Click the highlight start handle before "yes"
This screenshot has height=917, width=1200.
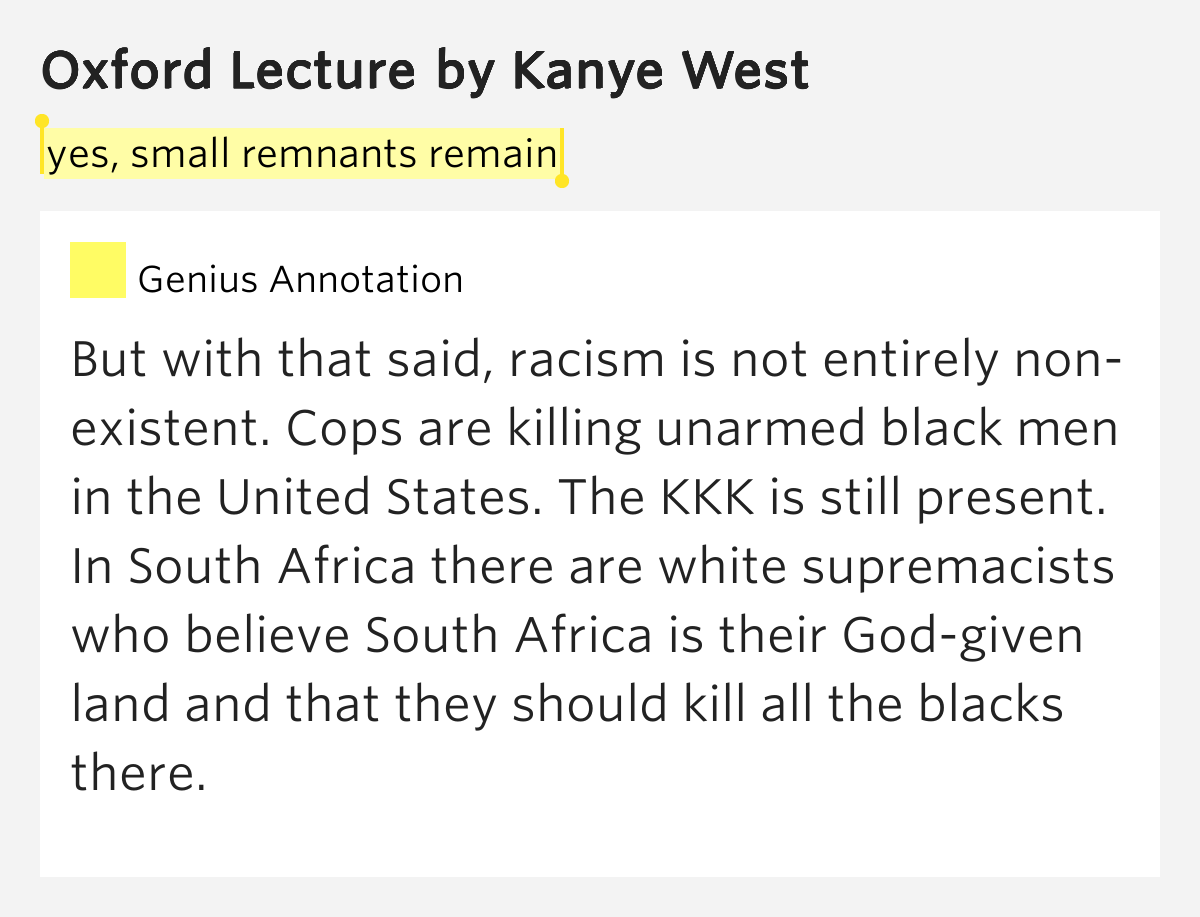tap(42, 122)
